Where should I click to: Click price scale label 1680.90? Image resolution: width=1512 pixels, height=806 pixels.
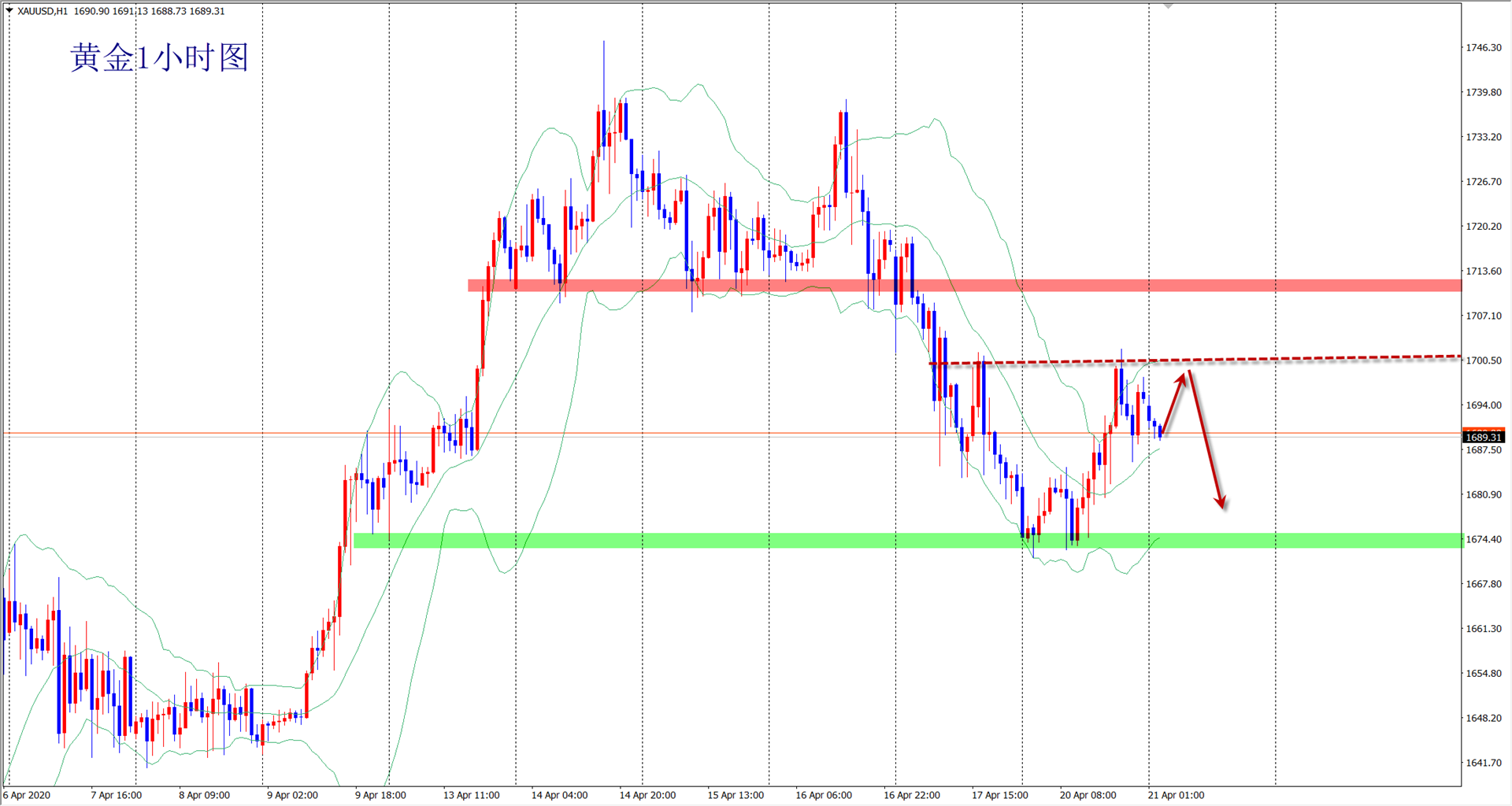tap(1483, 494)
